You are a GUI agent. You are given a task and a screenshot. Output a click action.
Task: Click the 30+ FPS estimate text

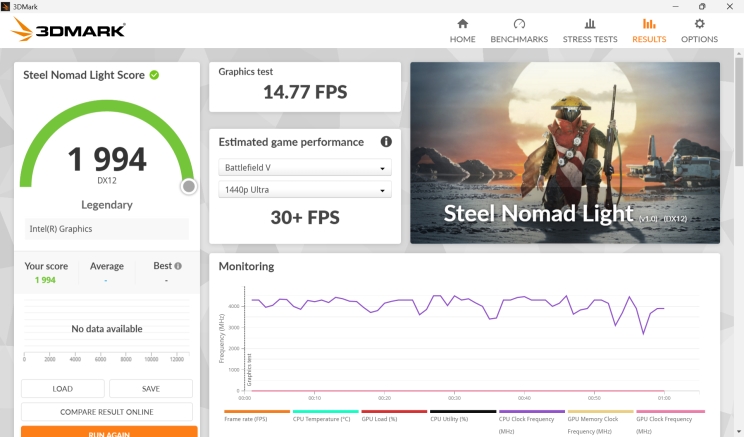(x=305, y=217)
